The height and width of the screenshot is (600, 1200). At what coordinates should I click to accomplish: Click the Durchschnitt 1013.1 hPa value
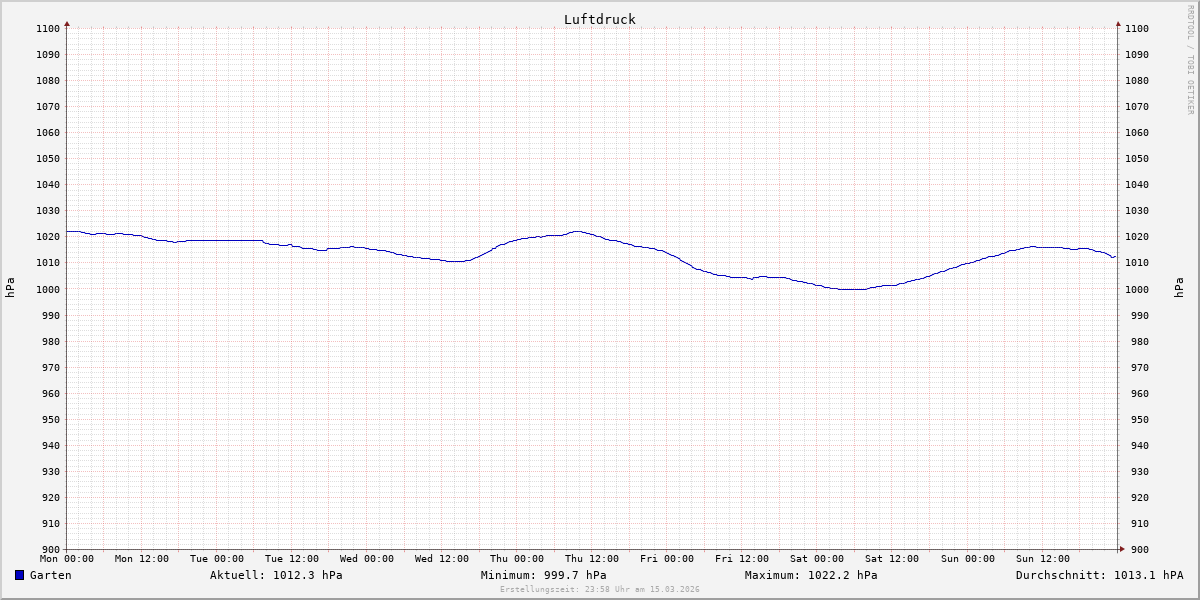click(x=1099, y=575)
